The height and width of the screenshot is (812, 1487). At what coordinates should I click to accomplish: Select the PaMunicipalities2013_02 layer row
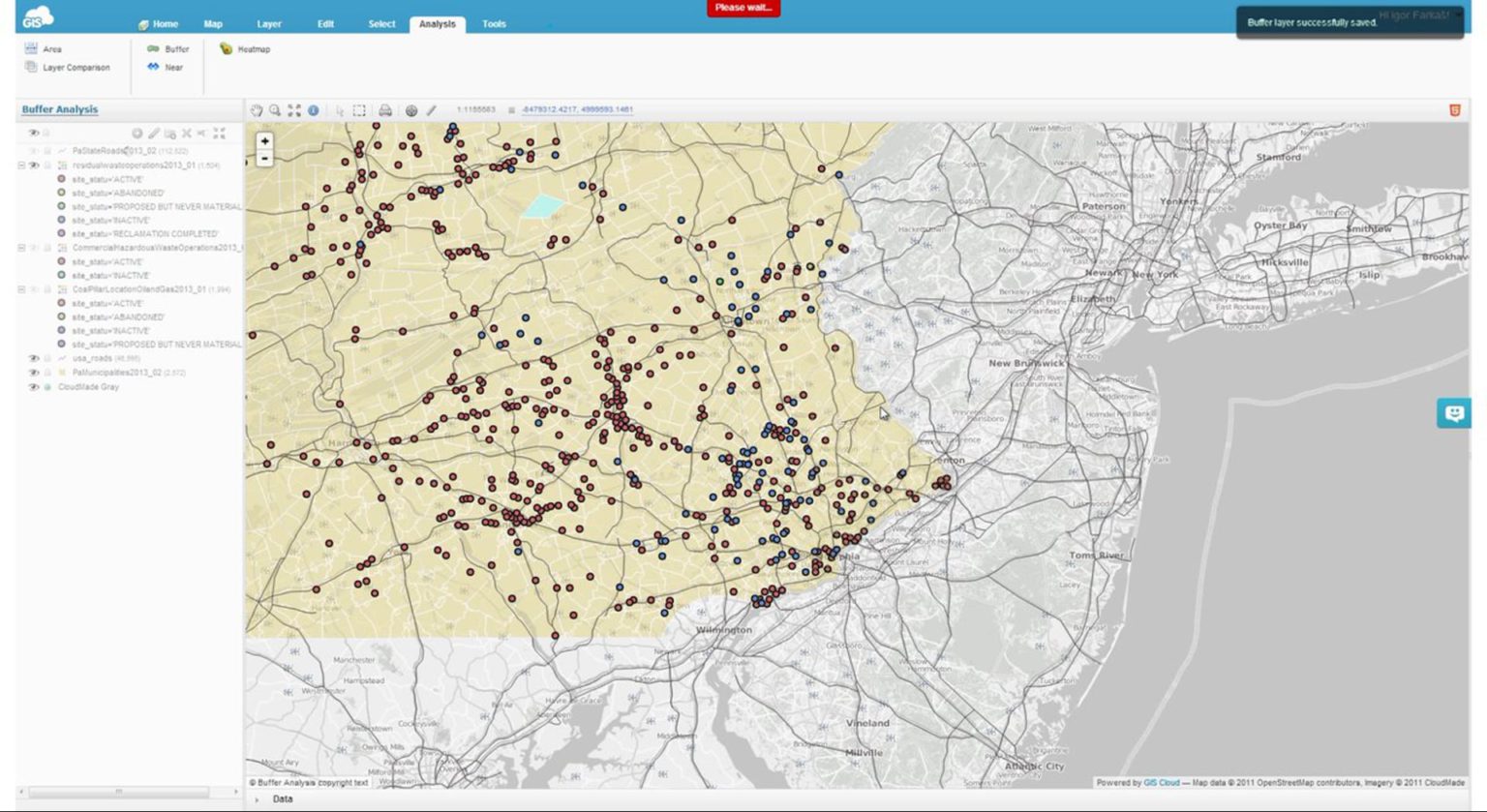tap(130, 373)
